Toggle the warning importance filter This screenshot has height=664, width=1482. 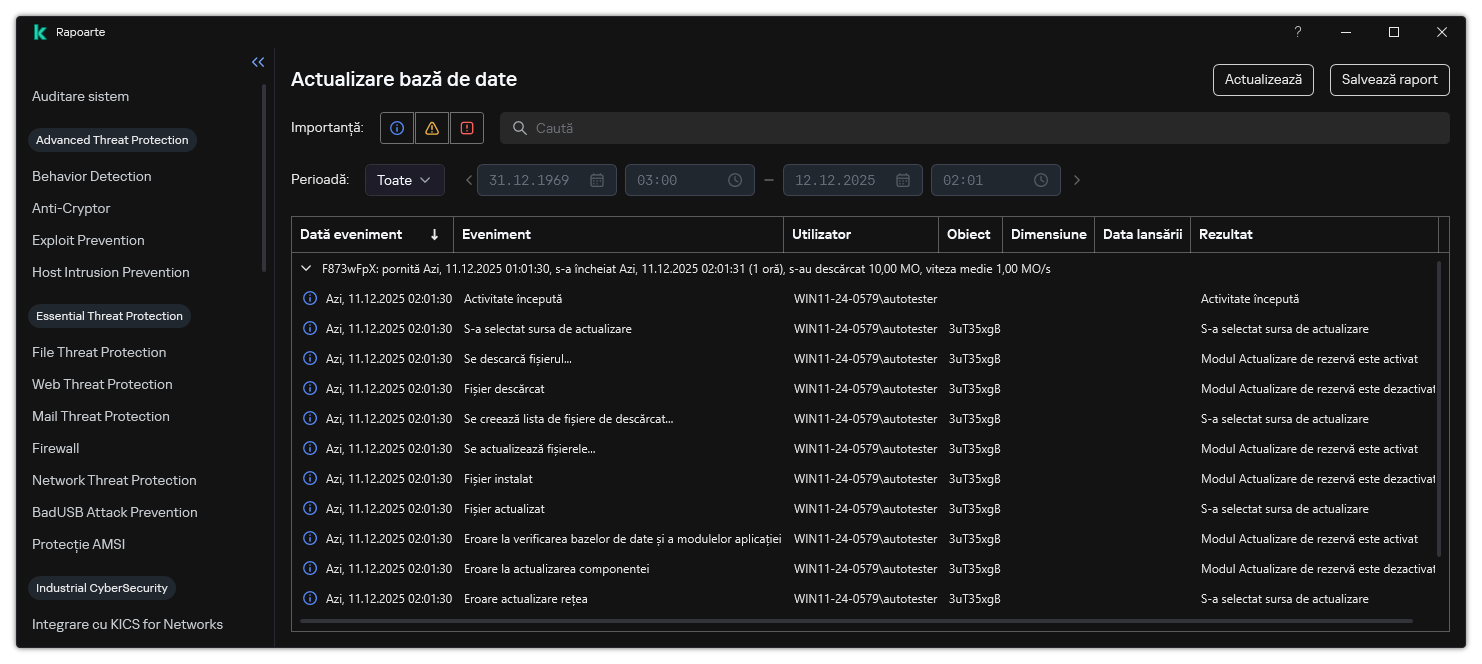coord(432,127)
